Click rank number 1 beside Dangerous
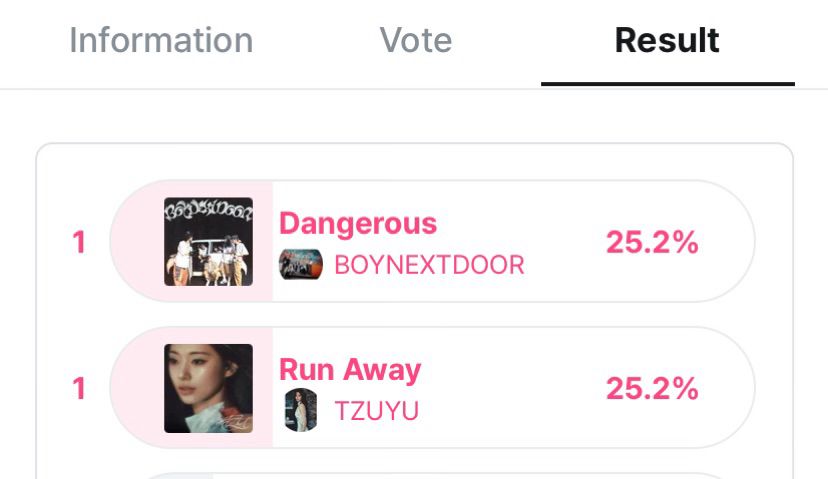 (79, 242)
